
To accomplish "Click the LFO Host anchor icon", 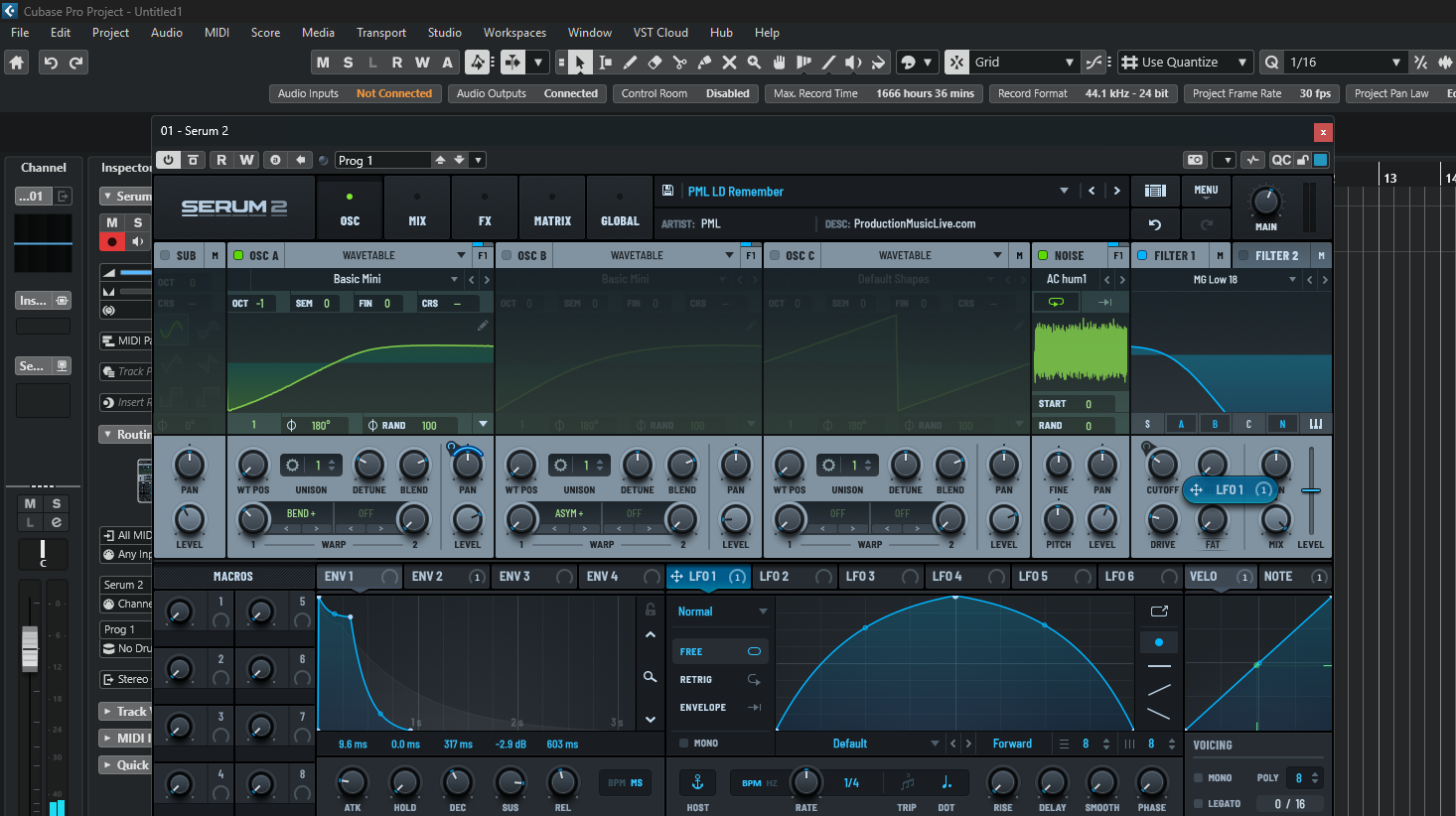I will [697, 782].
